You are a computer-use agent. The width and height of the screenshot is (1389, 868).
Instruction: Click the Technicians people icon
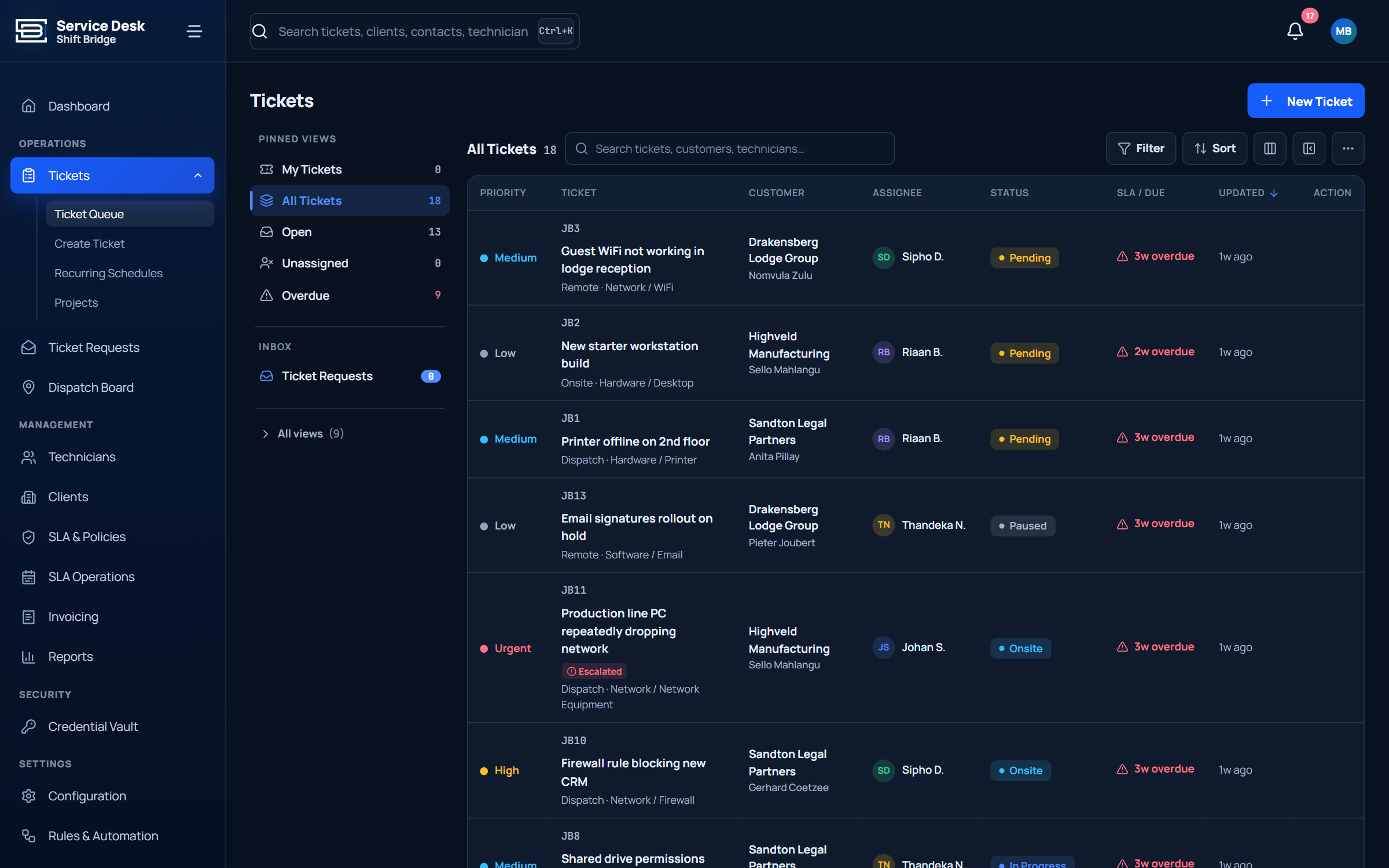[28, 457]
